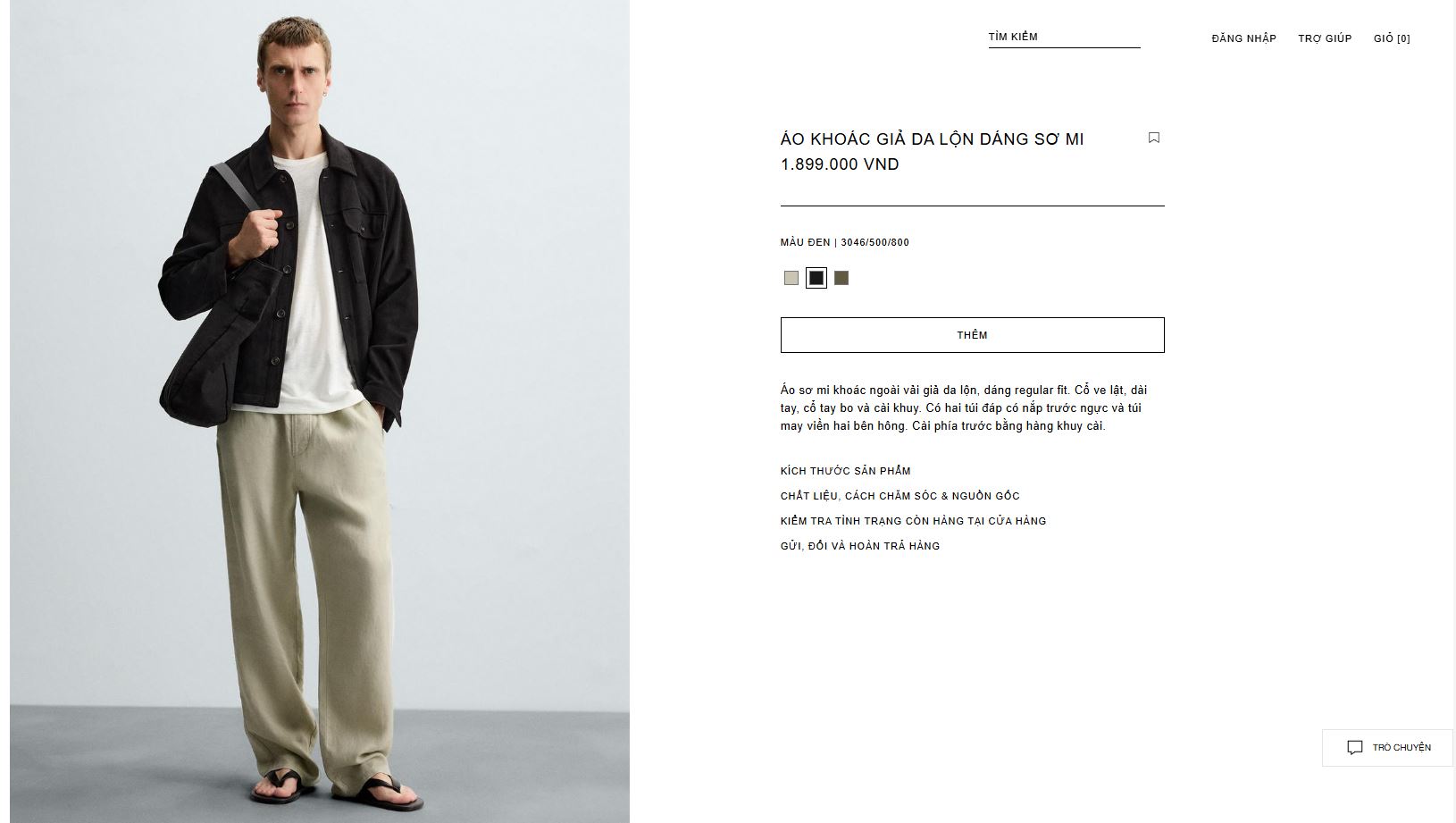This screenshot has width=1456, height=823.
Task: Focus the TÌM KIẾM search field
Action: [x=1064, y=38]
